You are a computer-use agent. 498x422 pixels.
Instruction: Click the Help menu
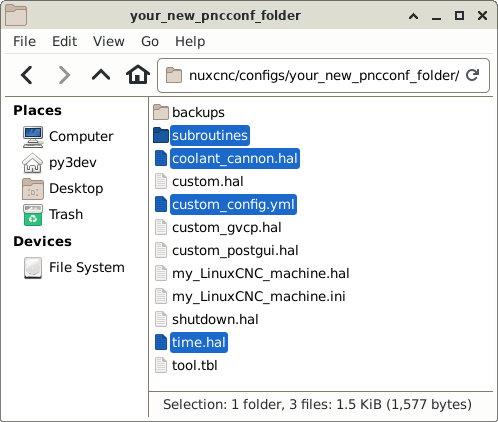pyautogui.click(x=190, y=42)
